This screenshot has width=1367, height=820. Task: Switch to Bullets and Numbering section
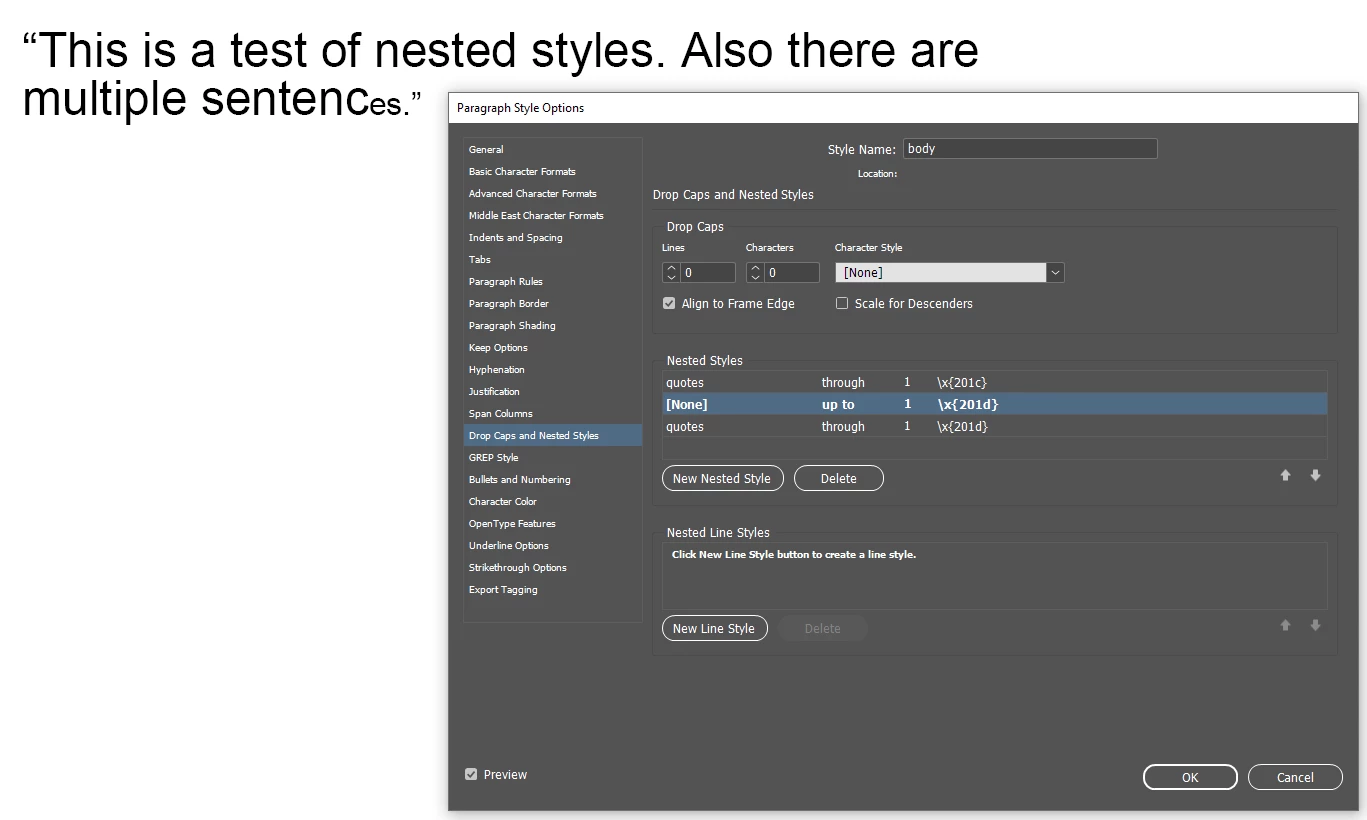pyautogui.click(x=520, y=480)
